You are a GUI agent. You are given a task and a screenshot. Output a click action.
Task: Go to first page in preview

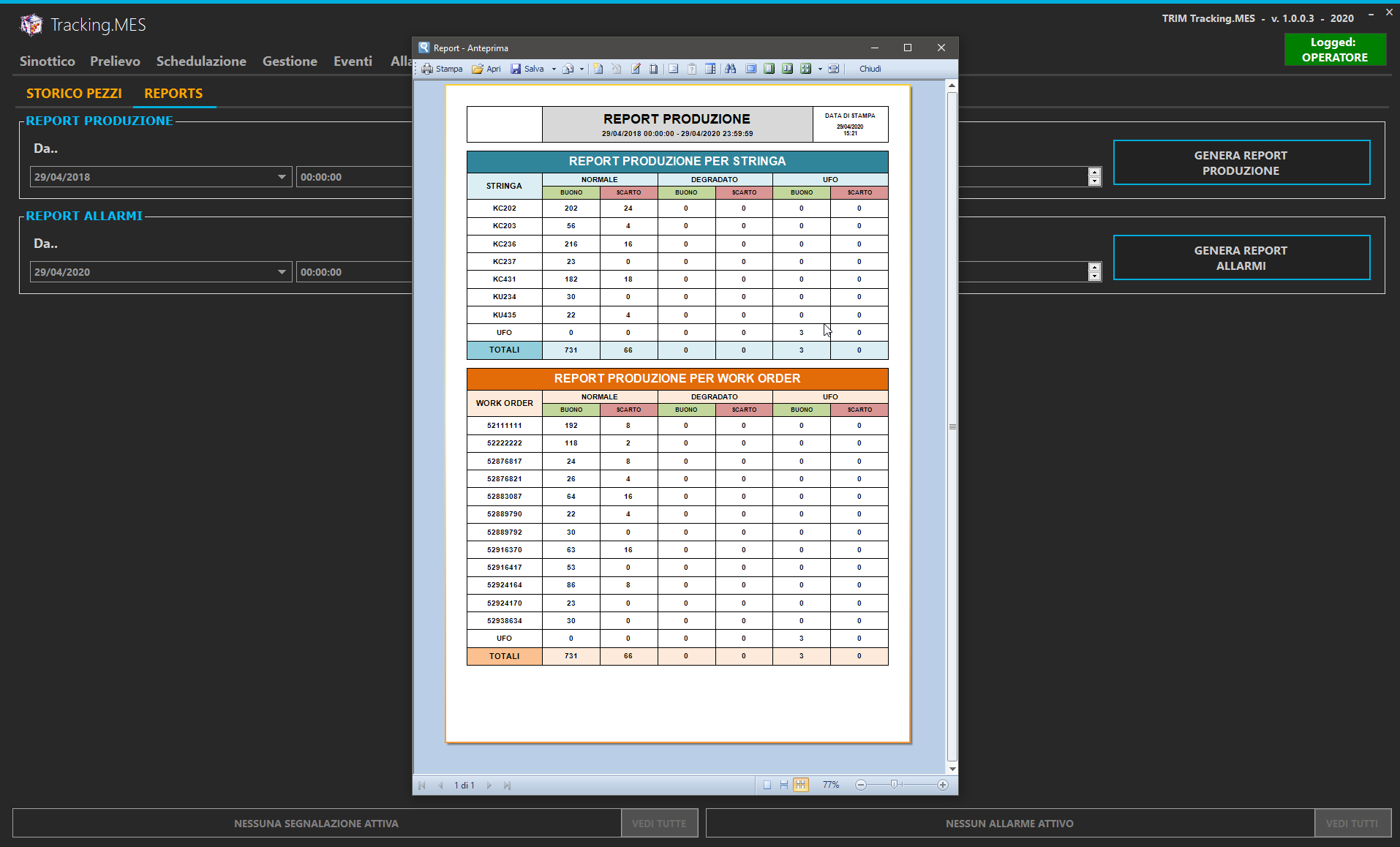[x=422, y=786]
